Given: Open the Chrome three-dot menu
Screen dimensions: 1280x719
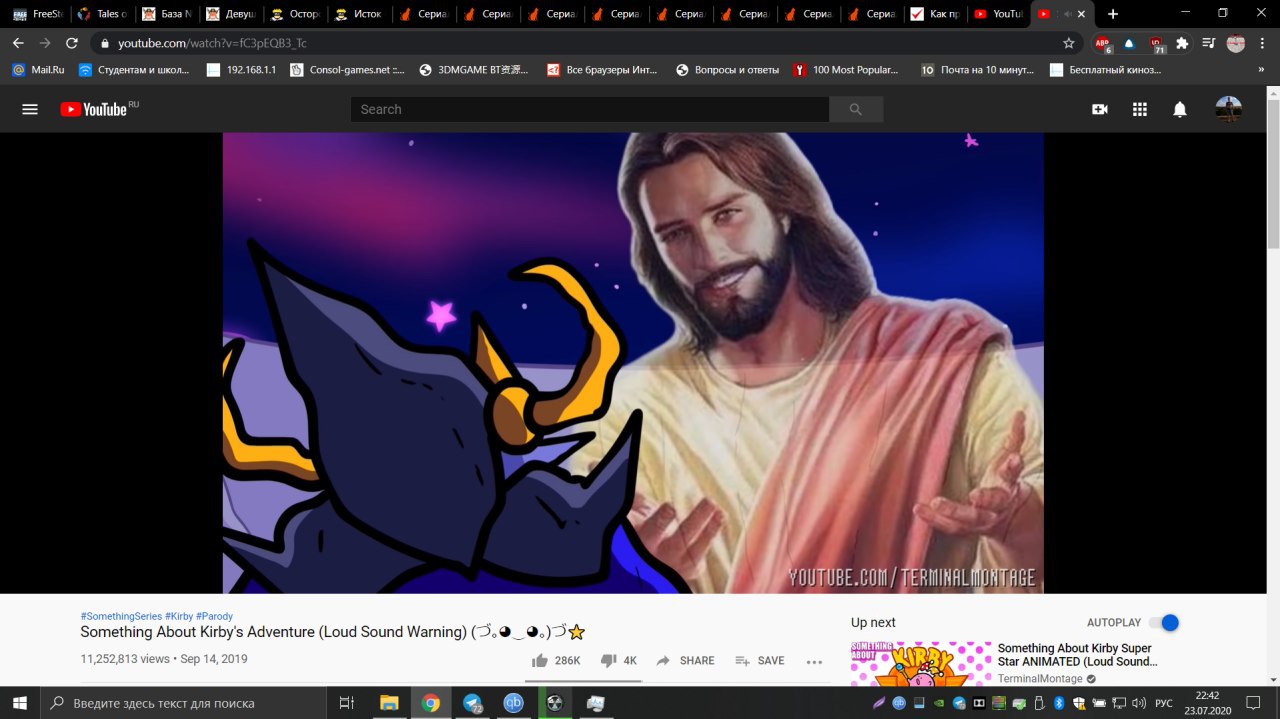Looking at the screenshot, I should point(1263,43).
